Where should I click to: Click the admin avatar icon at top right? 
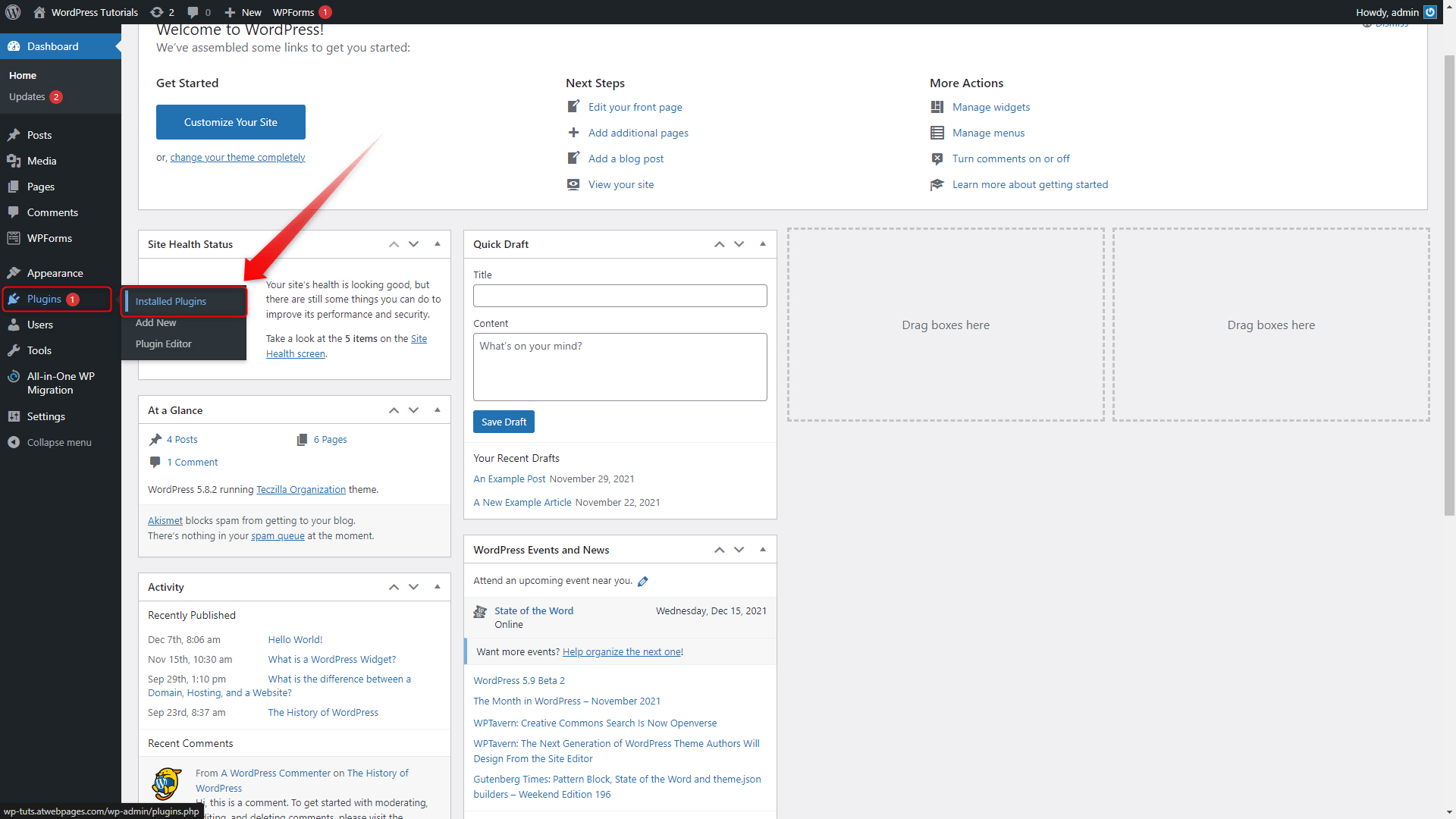(x=1430, y=12)
